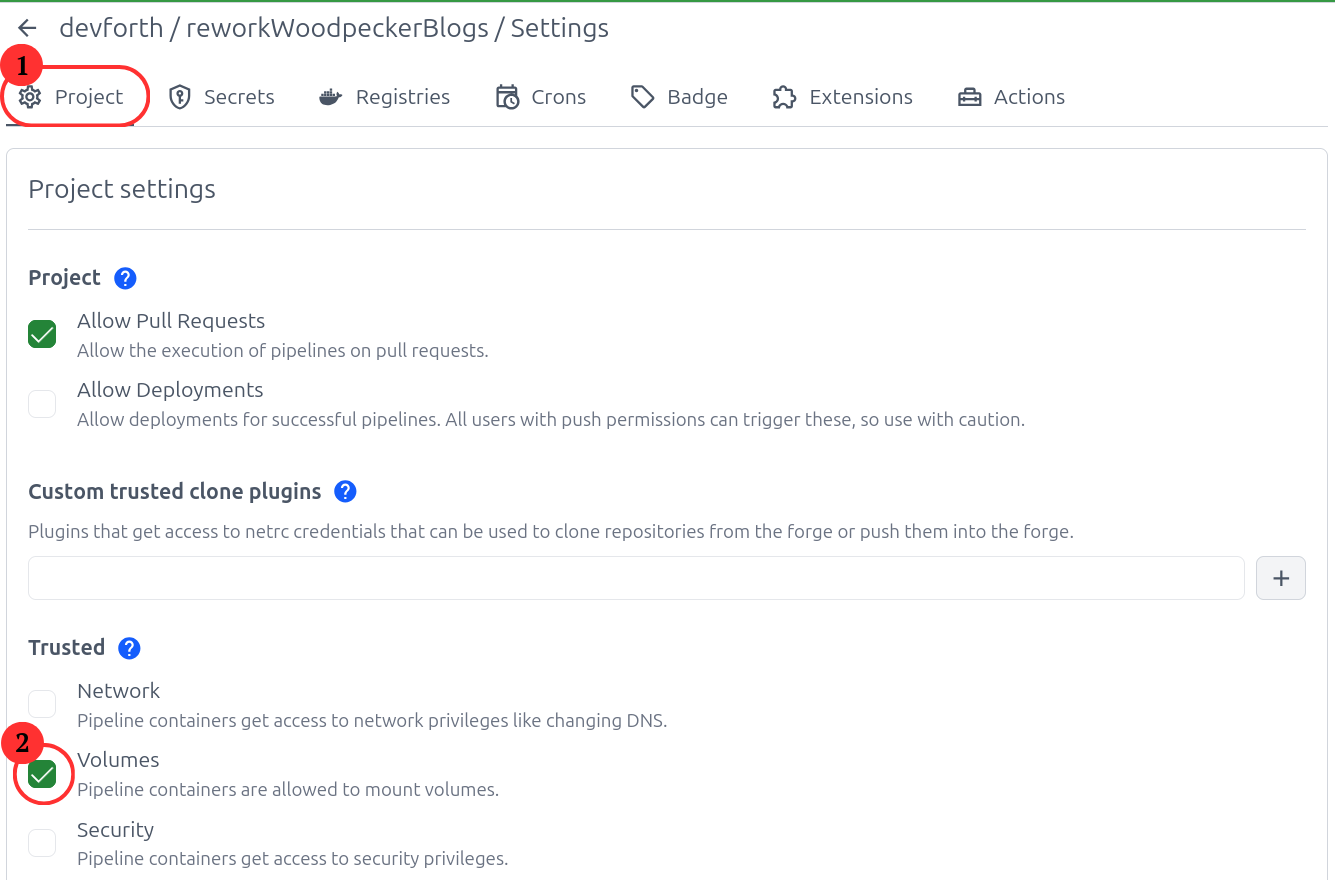Focus the trusted clone plugins text field
Image resolution: width=1335 pixels, height=880 pixels.
(x=636, y=578)
